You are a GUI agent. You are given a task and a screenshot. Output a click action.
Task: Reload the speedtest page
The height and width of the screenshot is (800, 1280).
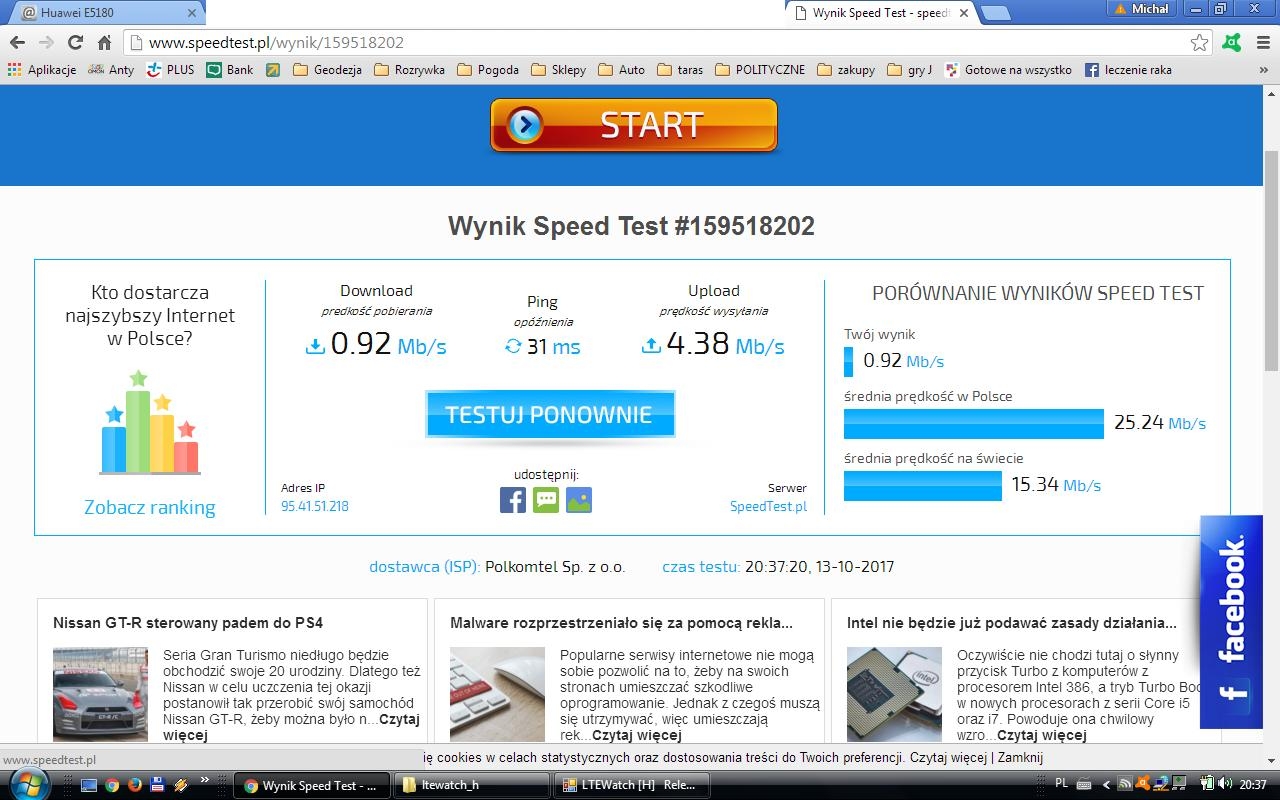click(x=75, y=43)
